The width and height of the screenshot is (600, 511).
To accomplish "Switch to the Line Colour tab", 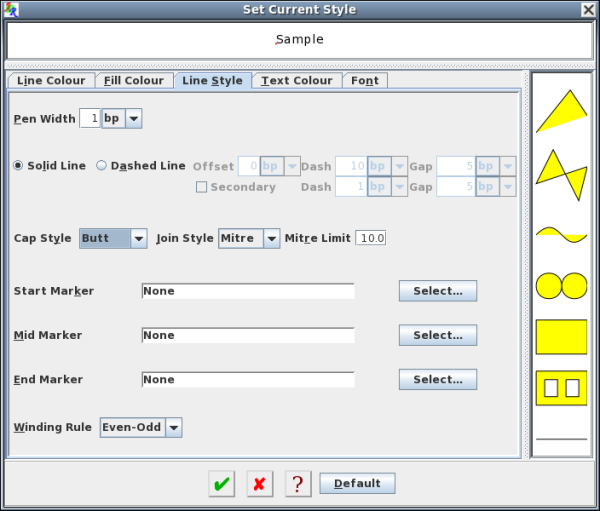I will [x=51, y=81].
